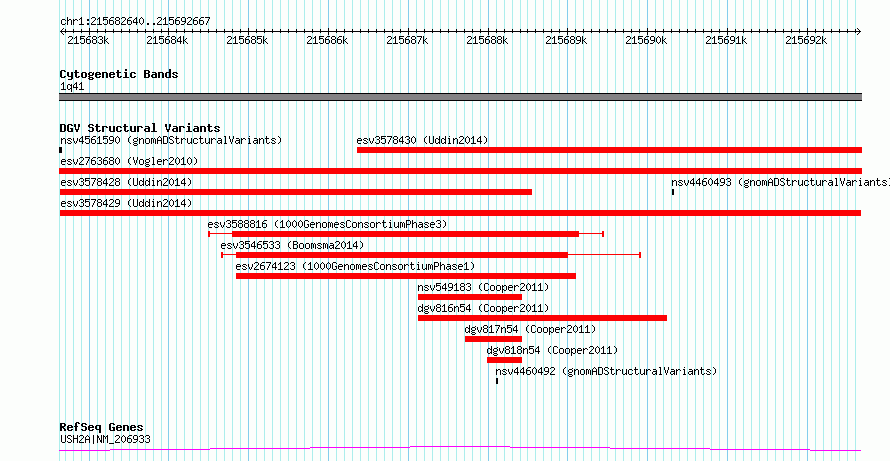This screenshot has height=461, width=890.
Task: Click the 215691k ruler tick label
Action: [x=727, y=40]
